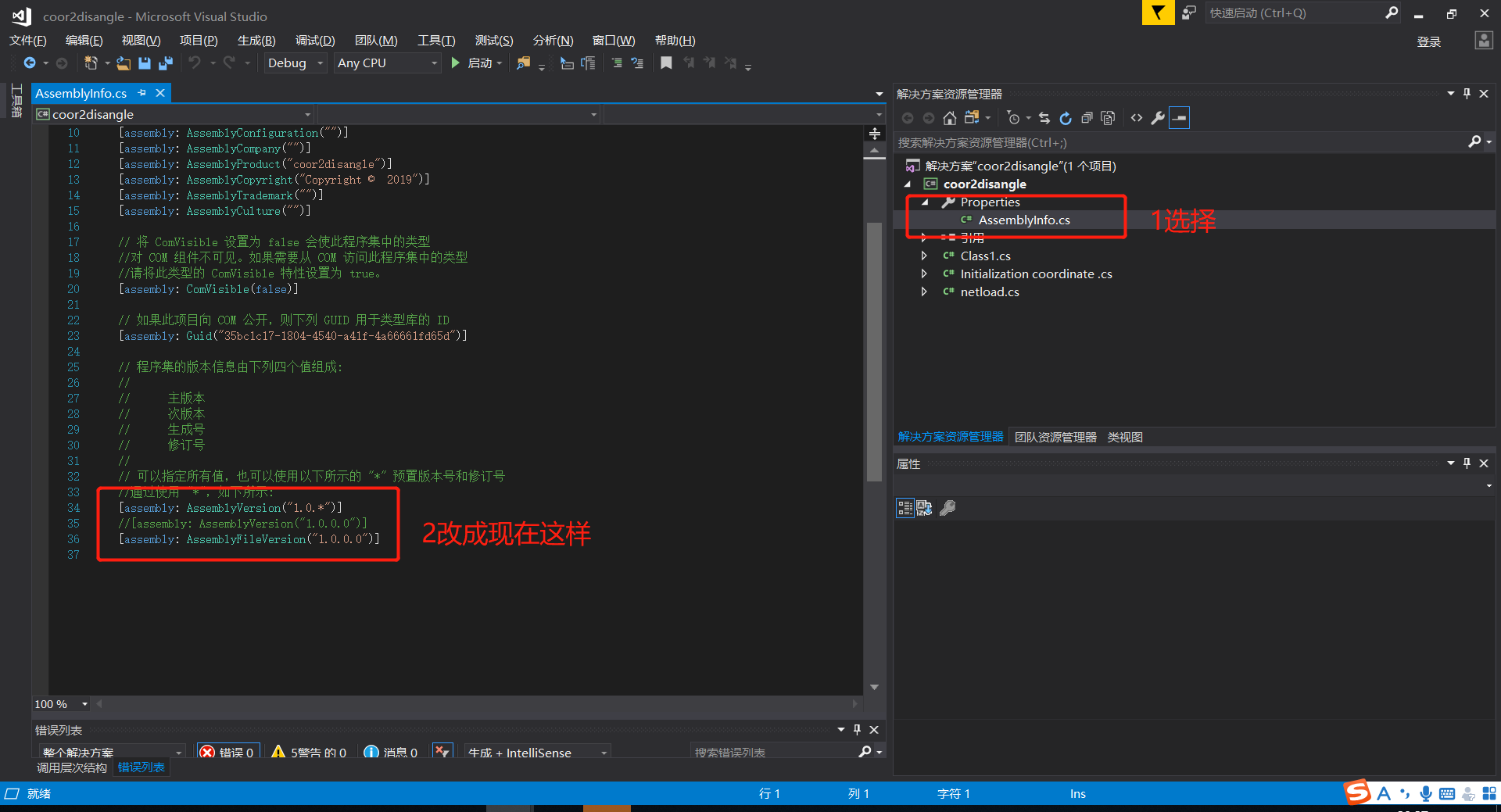Refresh the Solution Explorer

[x=1066, y=118]
